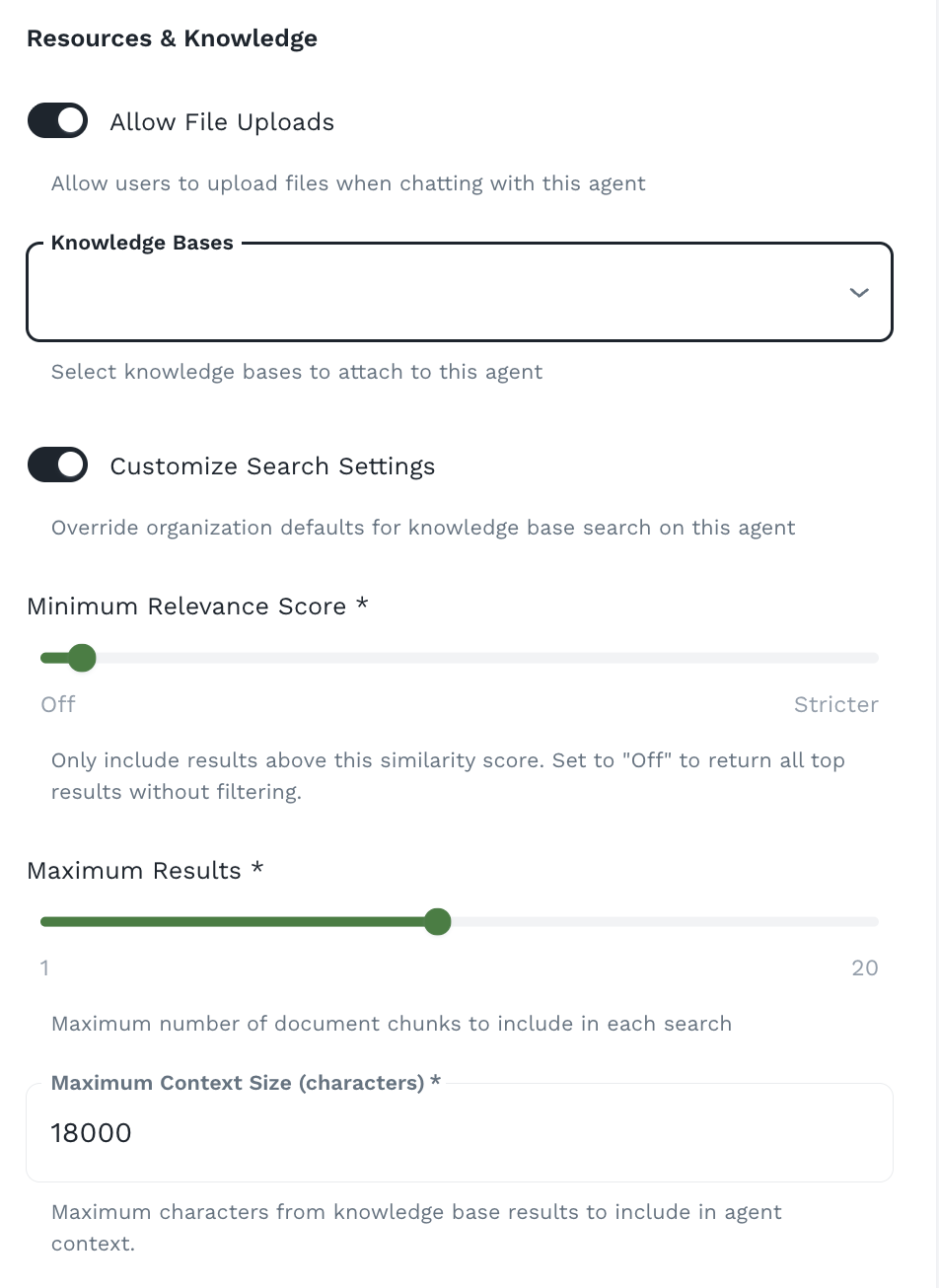
Task: Click the 20 label under Maximum Results
Action: (x=865, y=967)
